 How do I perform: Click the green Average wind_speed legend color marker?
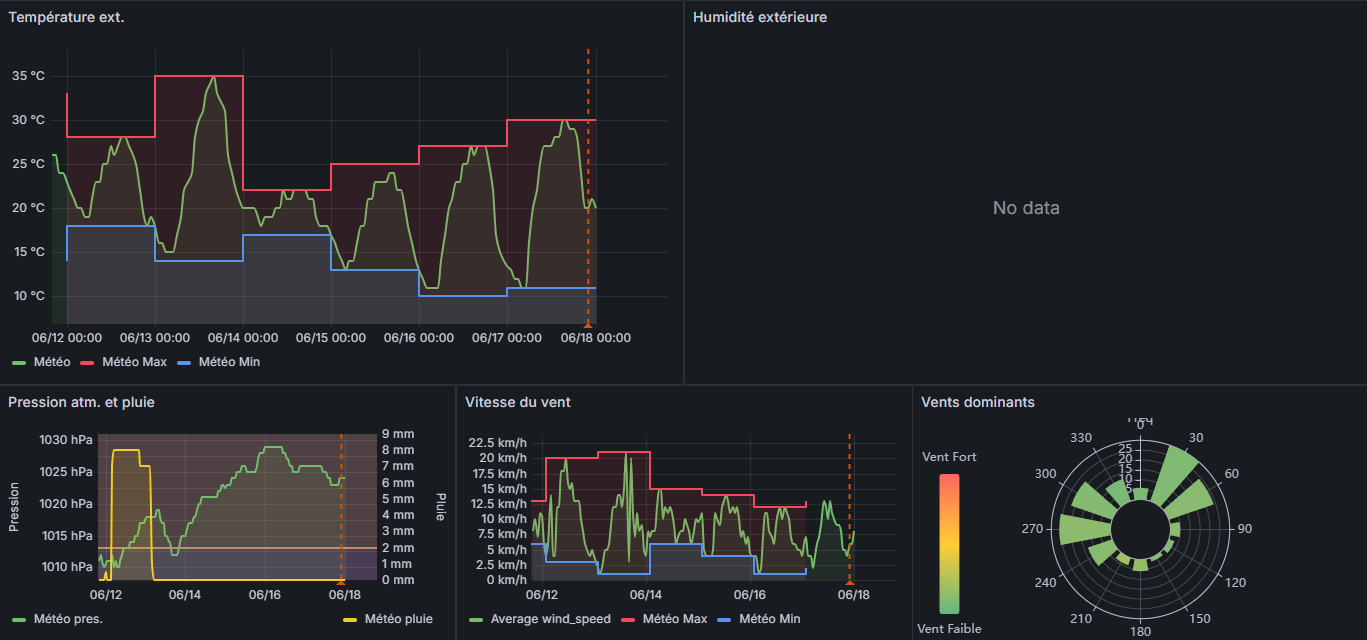coord(476,619)
